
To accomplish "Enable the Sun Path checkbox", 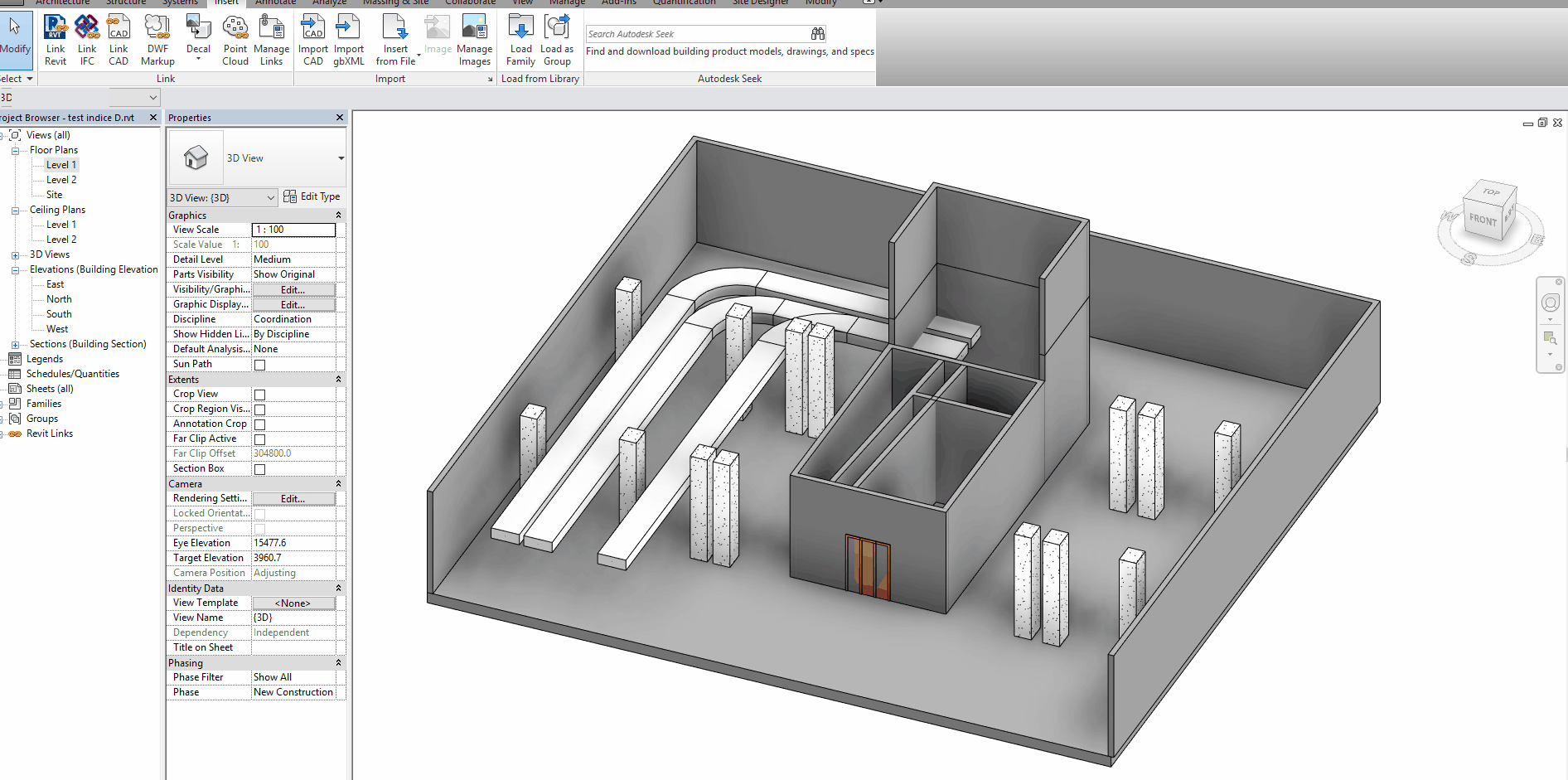I will [259, 365].
